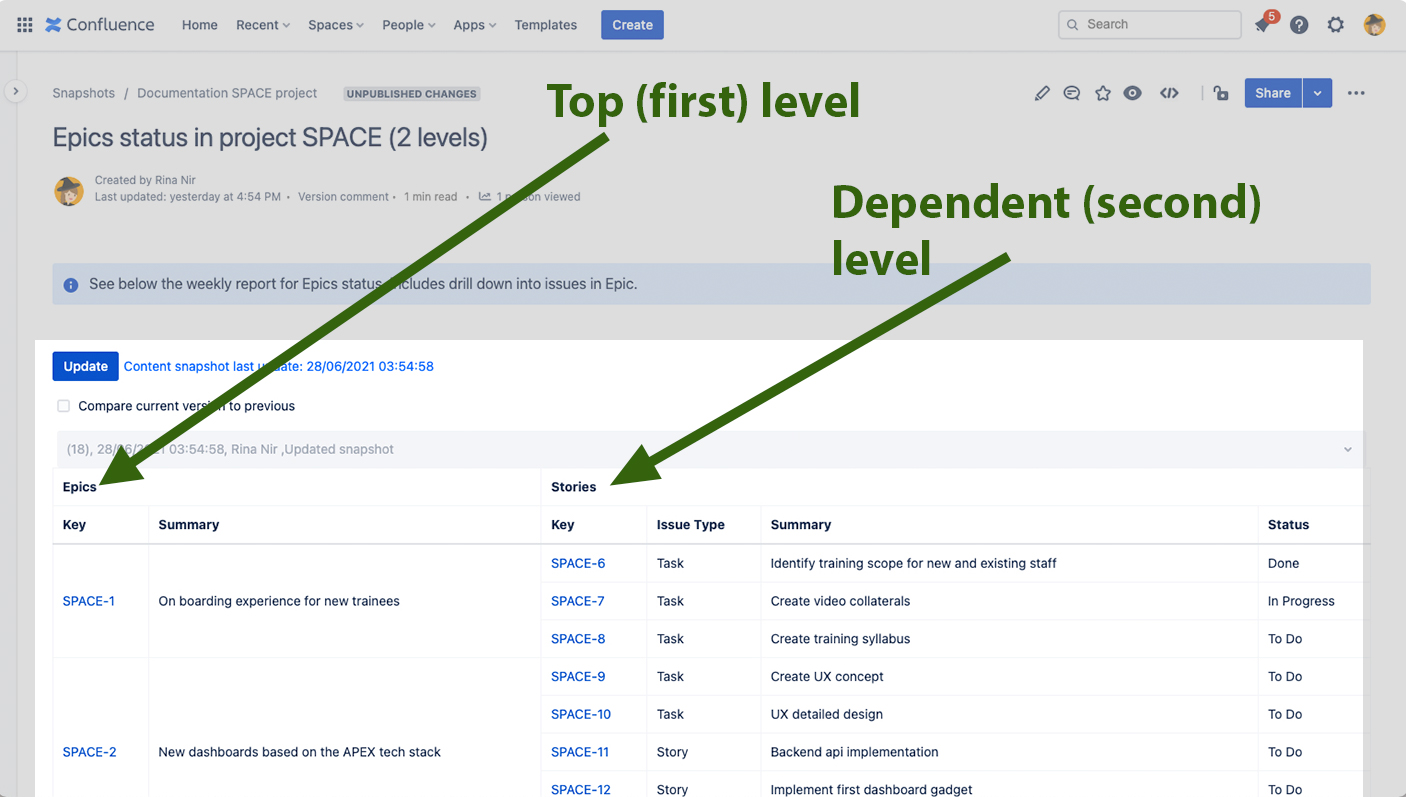Open the settings gear icon
Viewport: 1406px width, 797px height.
click(1336, 25)
